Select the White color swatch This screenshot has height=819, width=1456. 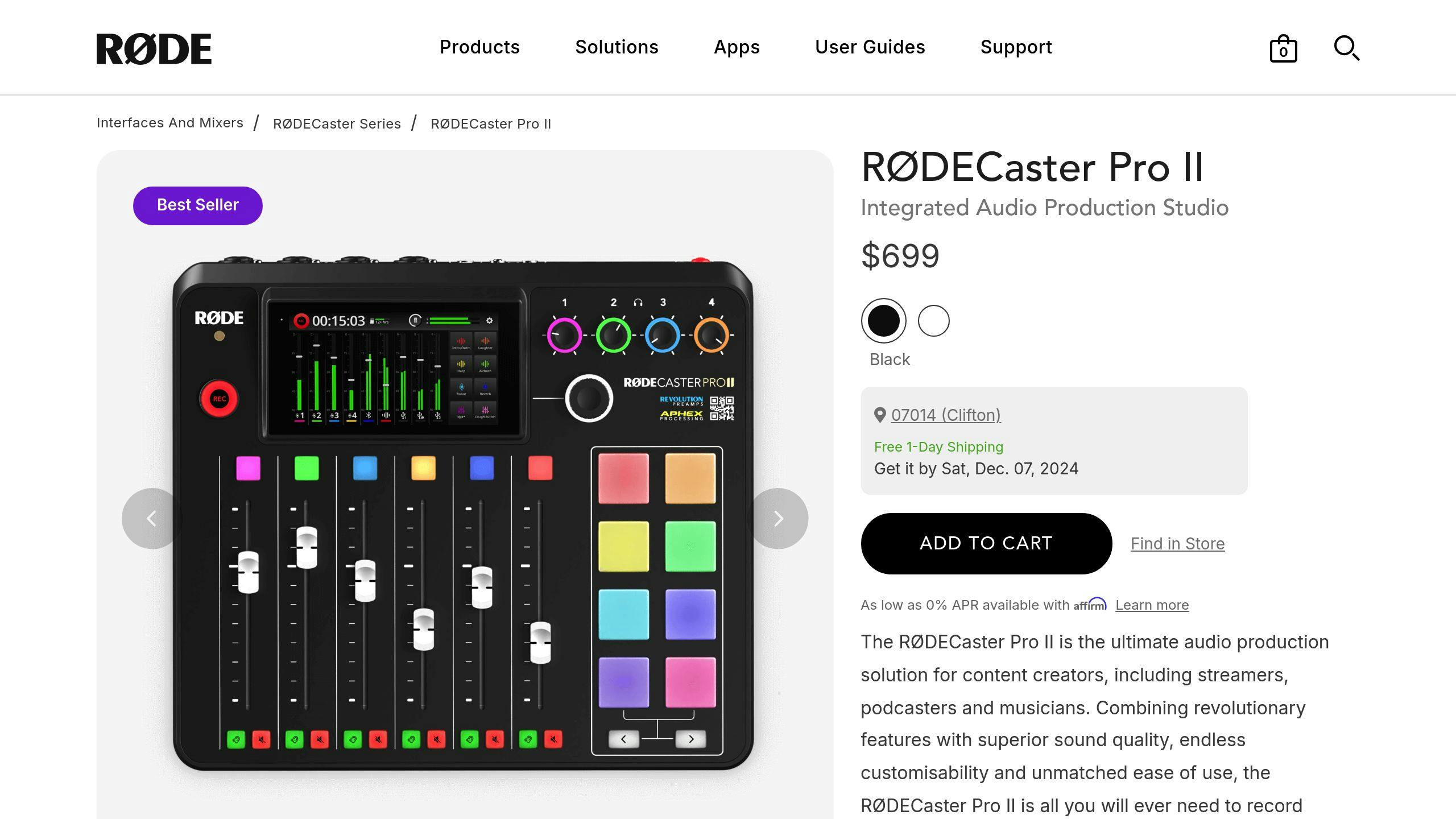pyautogui.click(x=933, y=321)
